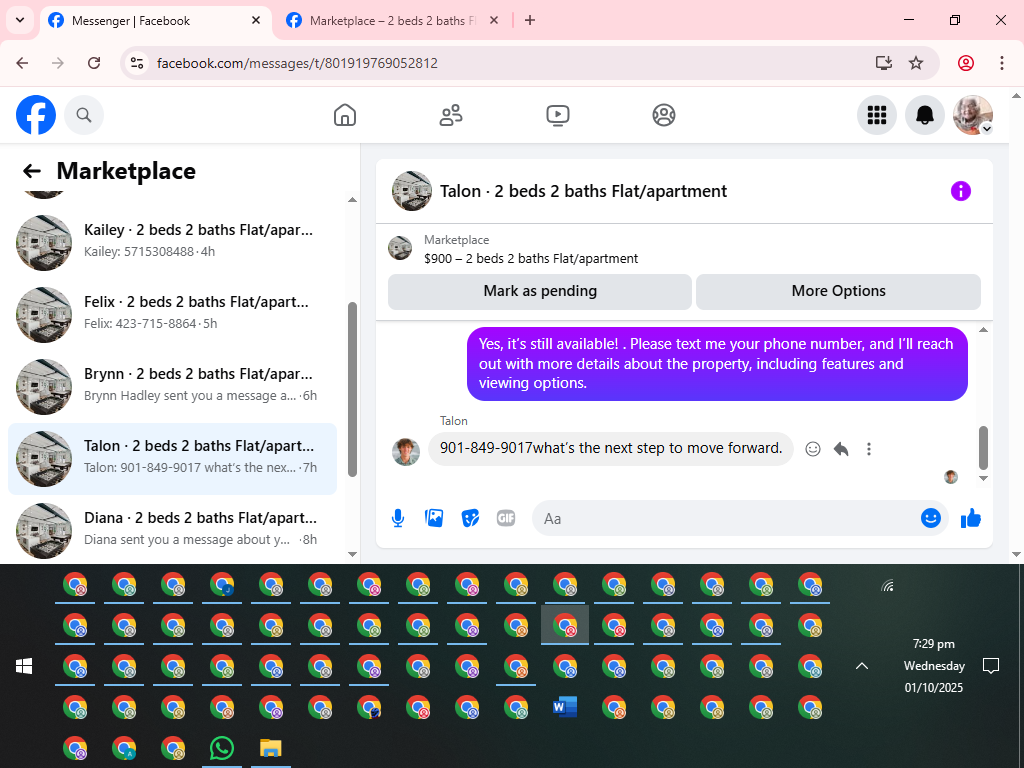Screen dimensions: 1024x768
Task: Open WhatsApp from the taskbar
Action: pyautogui.click(x=222, y=748)
